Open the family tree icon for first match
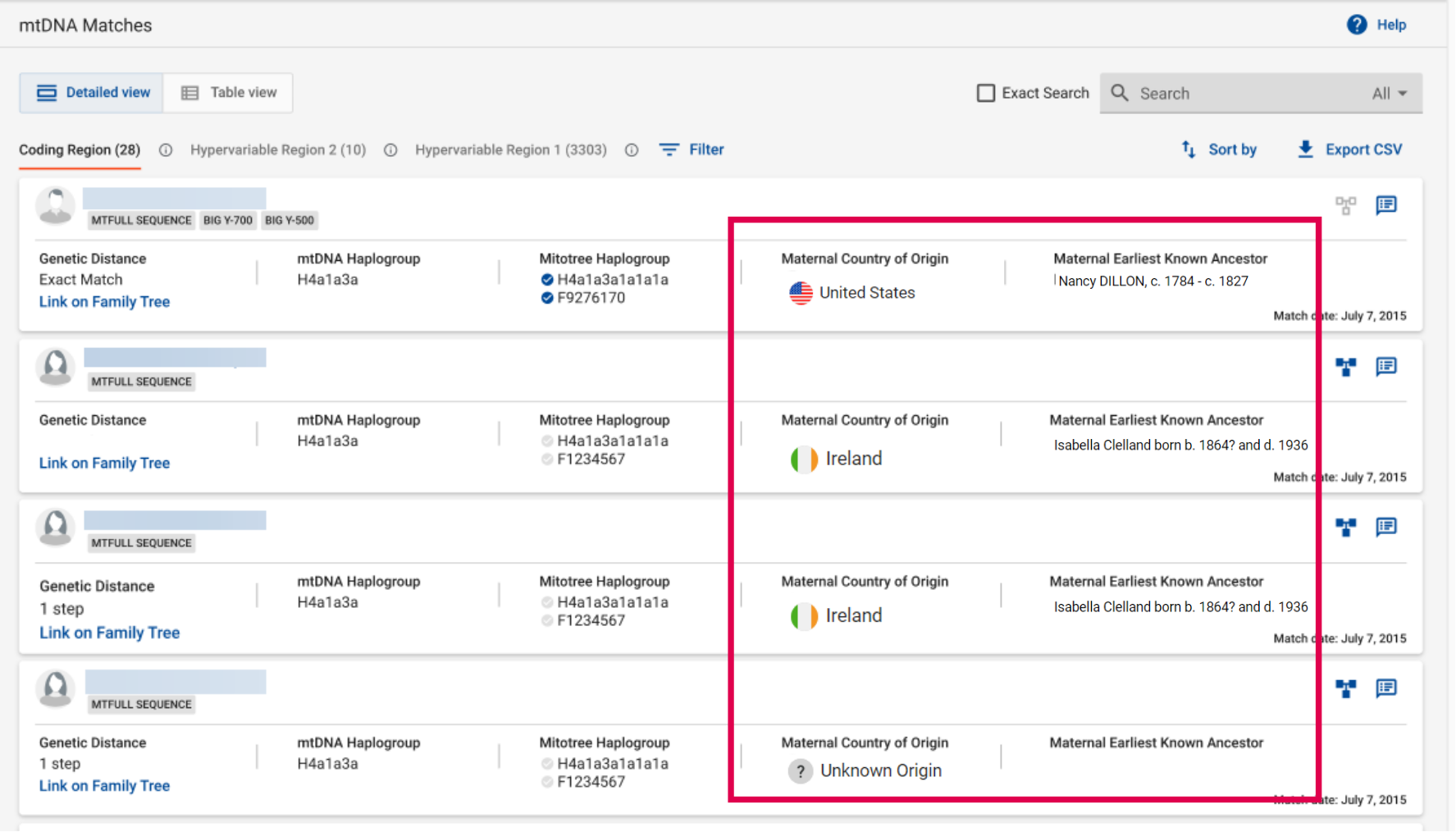1456x832 pixels. (1345, 205)
